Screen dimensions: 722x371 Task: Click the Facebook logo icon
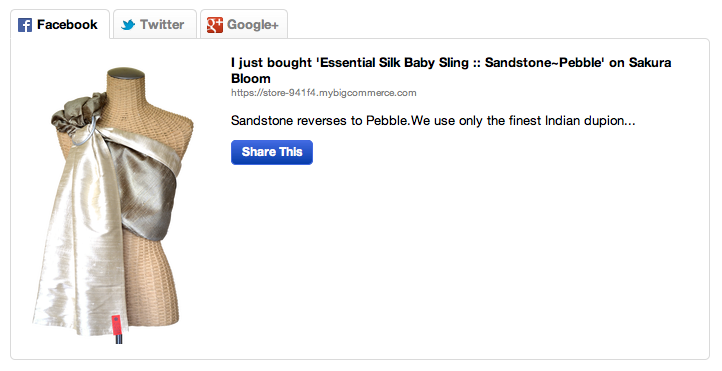[25, 25]
